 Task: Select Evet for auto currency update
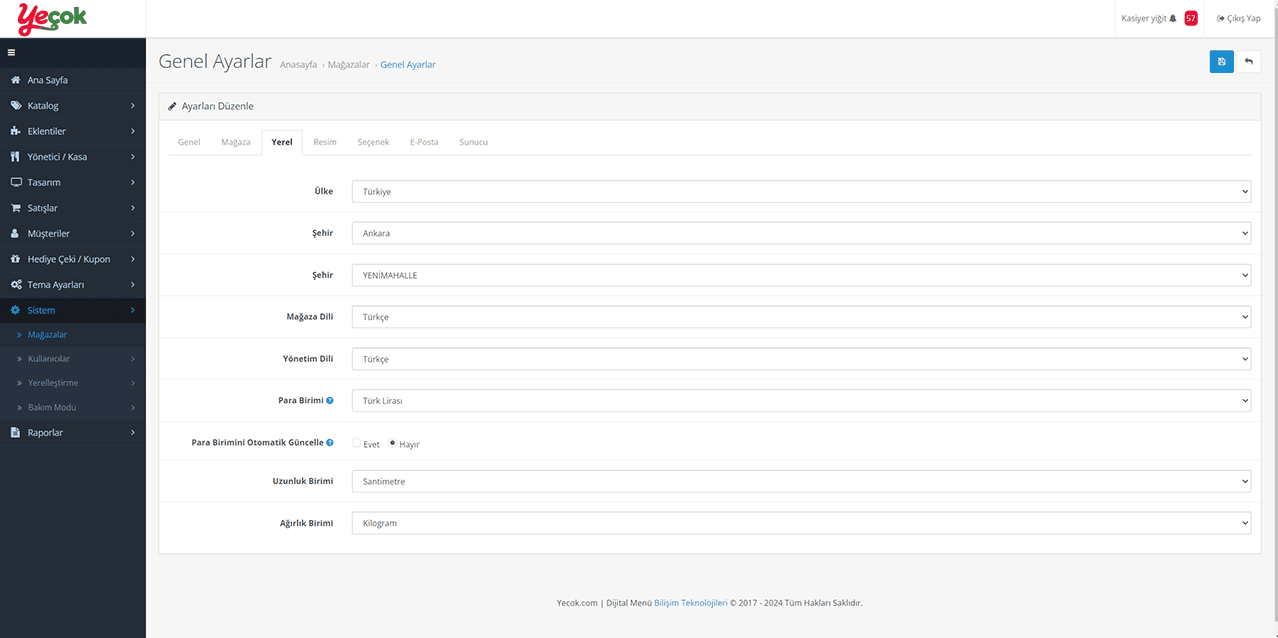(357, 442)
